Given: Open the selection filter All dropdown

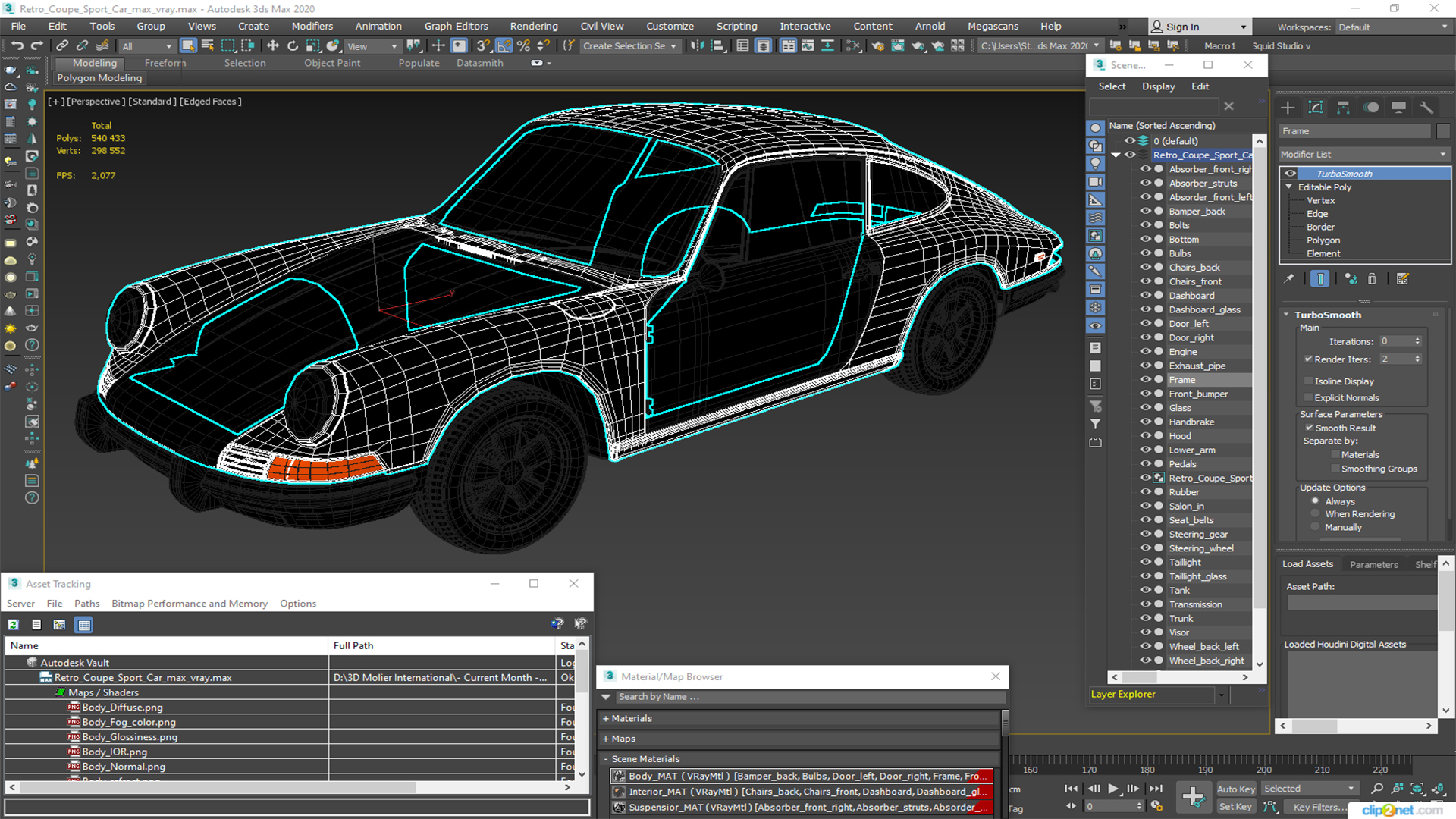Looking at the screenshot, I should click(147, 46).
